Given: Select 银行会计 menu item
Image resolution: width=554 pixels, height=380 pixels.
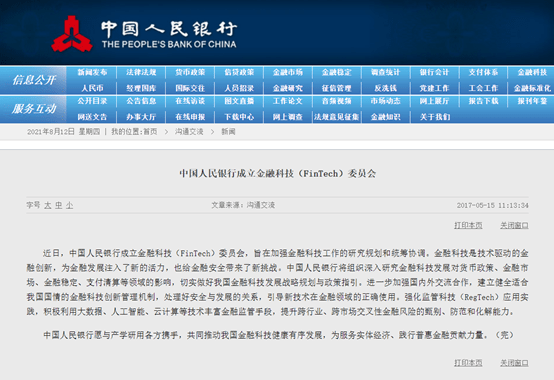Looking at the screenshot, I should [434, 72].
